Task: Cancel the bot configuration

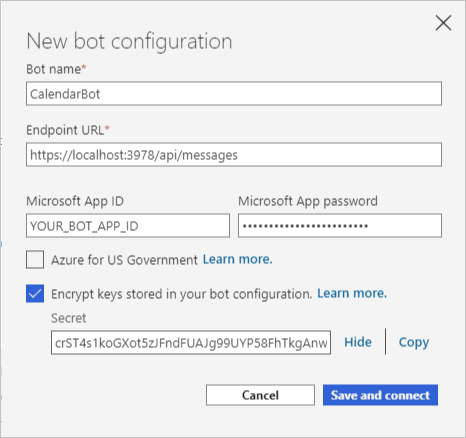Action: tap(260, 395)
